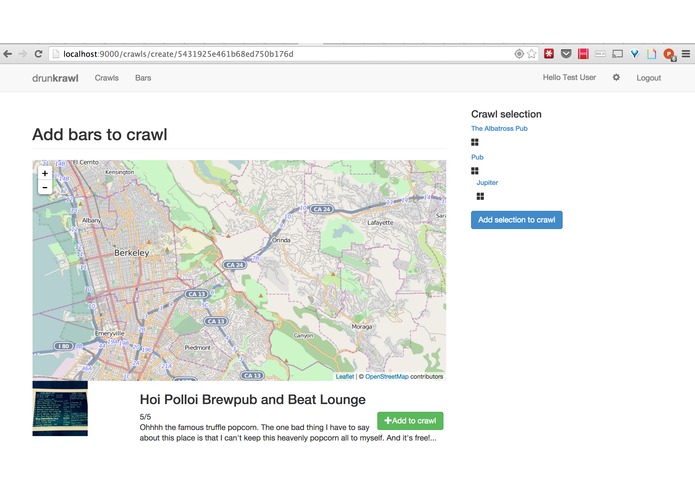Open the OpenStreetMap attribution link
The width and height of the screenshot is (695, 494).
[387, 377]
